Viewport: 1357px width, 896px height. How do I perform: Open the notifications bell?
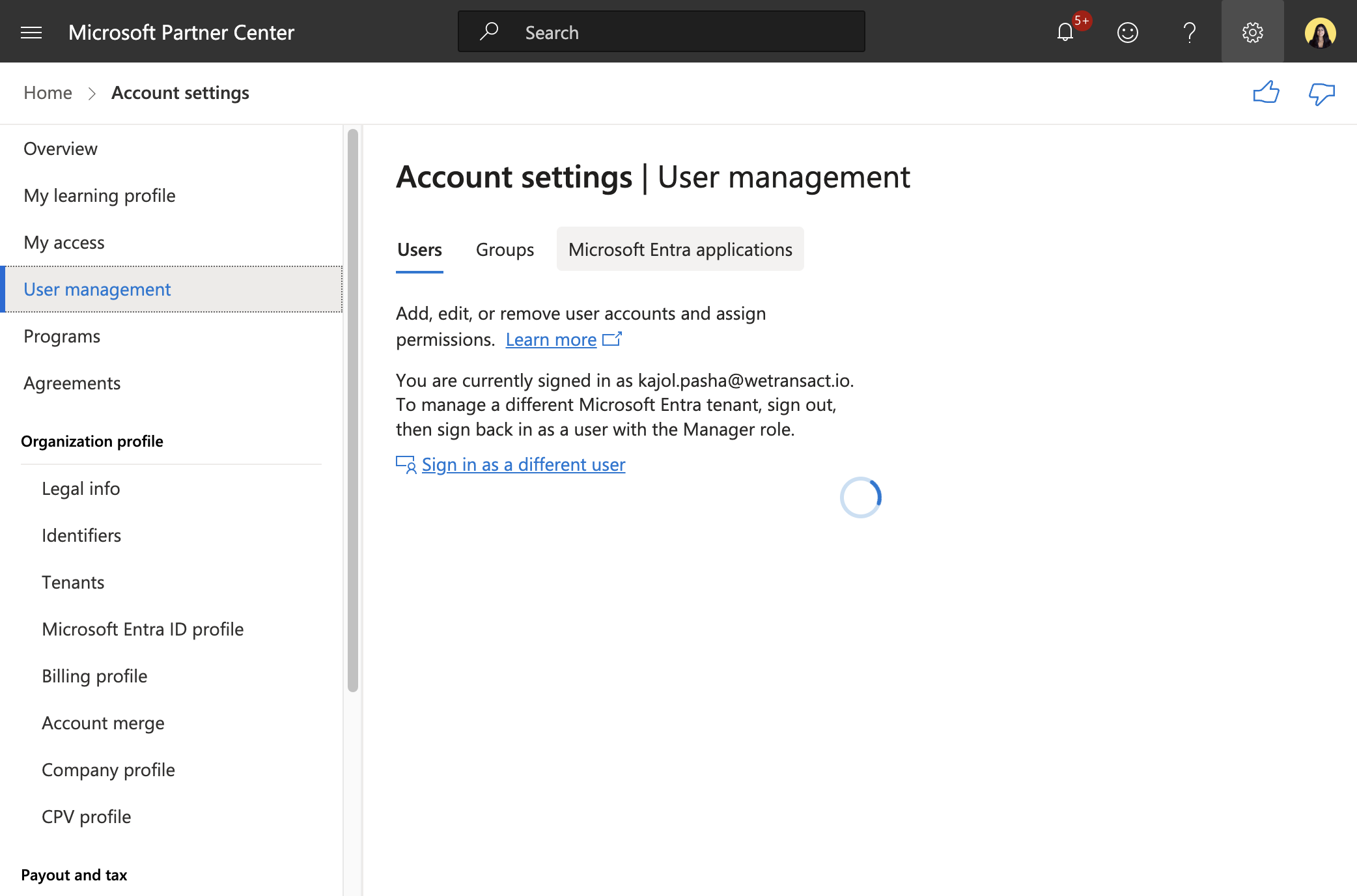click(1065, 32)
